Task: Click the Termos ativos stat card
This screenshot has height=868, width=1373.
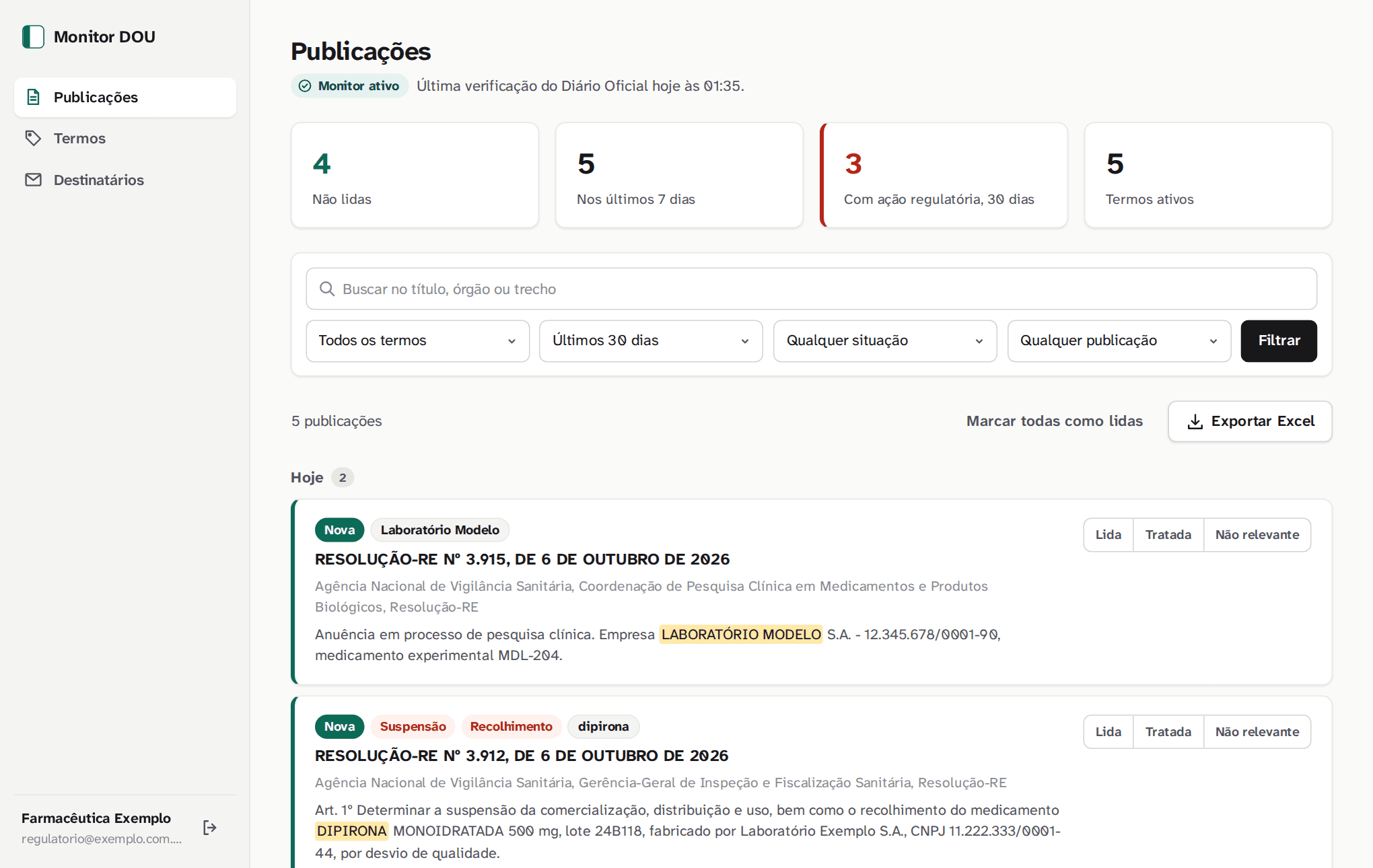Action: [1208, 175]
